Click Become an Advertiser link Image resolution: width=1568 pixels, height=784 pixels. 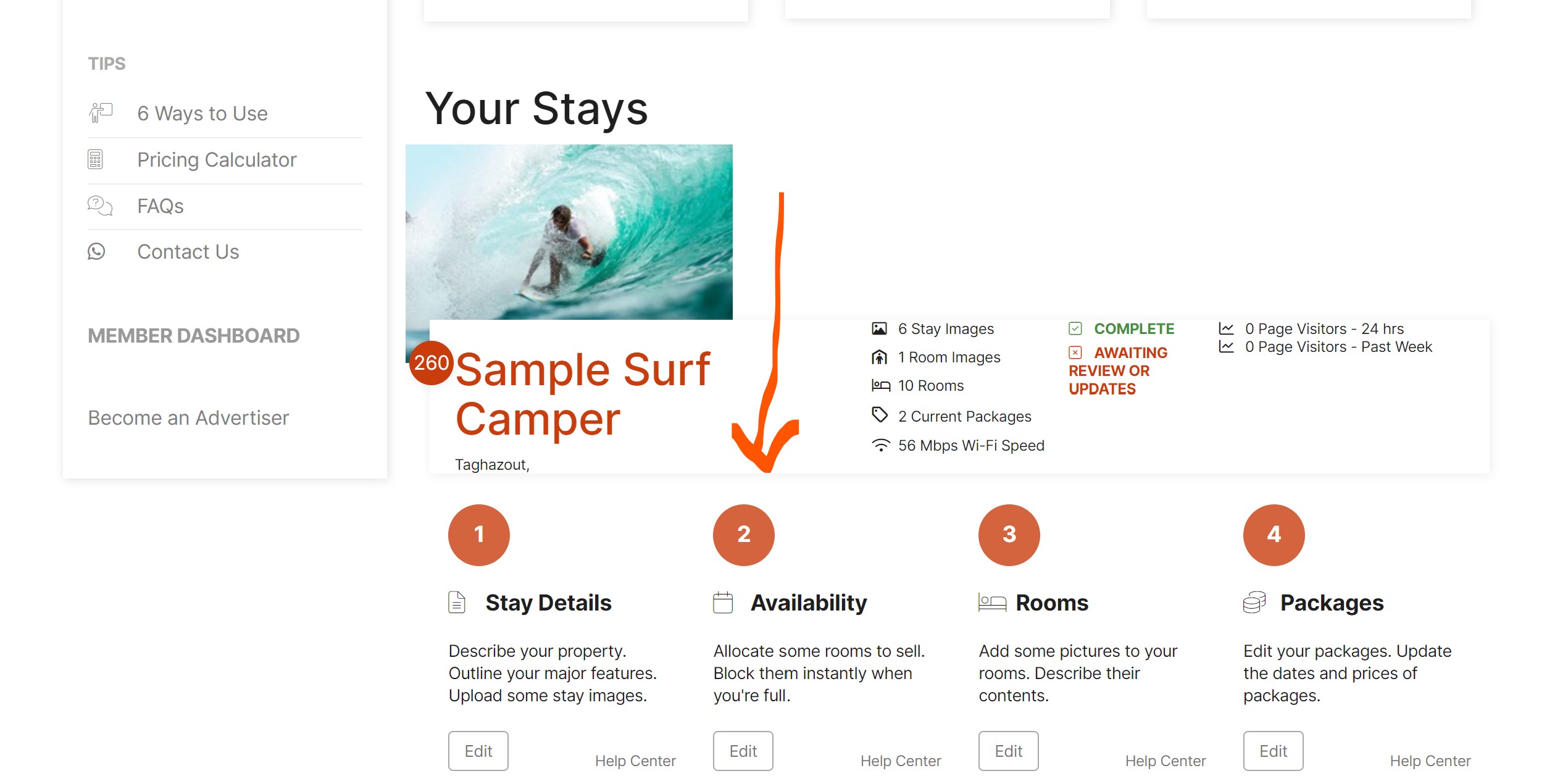pyautogui.click(x=188, y=418)
